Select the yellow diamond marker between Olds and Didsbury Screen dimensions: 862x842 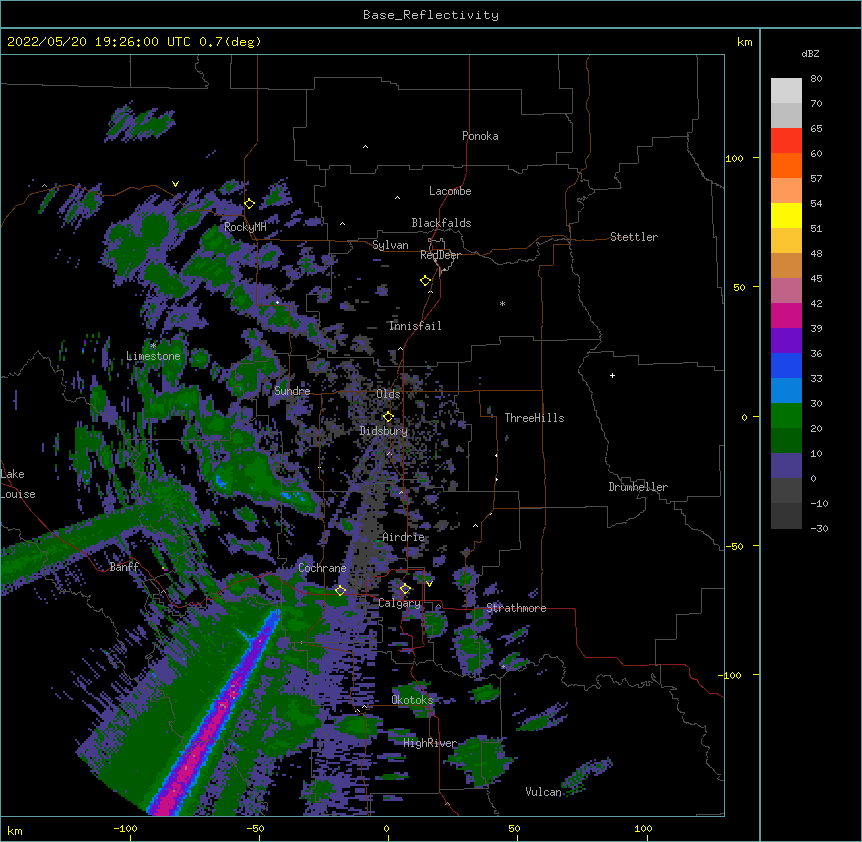[x=388, y=417]
